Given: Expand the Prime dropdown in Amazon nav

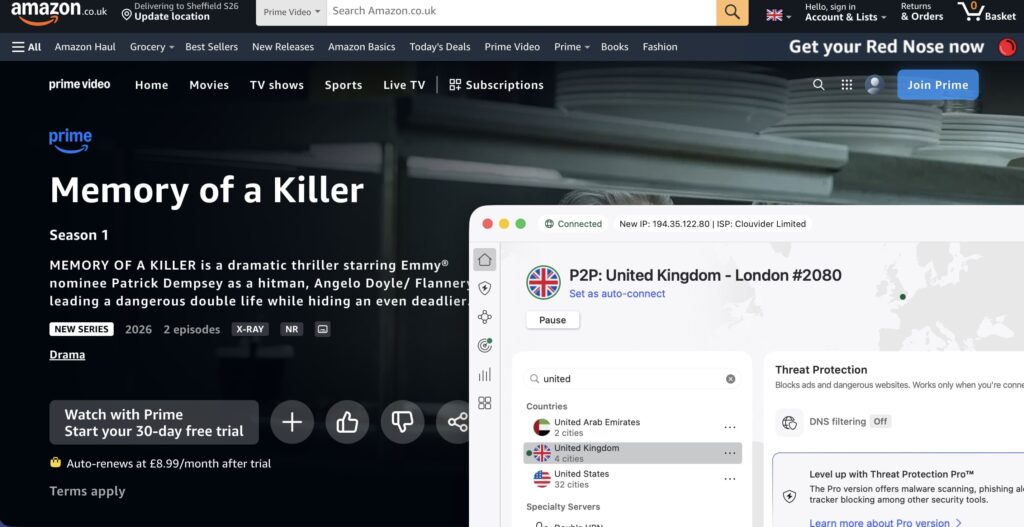Looking at the screenshot, I should [571, 47].
